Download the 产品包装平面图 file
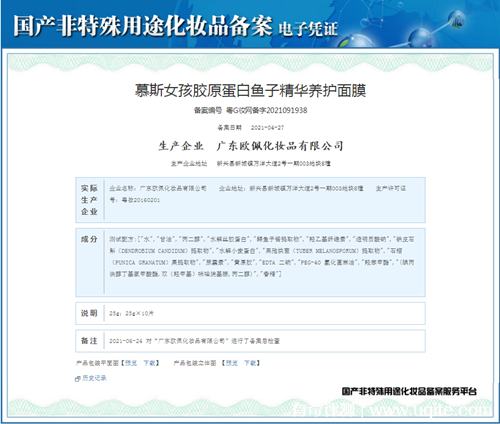 pyautogui.click(x=149, y=363)
